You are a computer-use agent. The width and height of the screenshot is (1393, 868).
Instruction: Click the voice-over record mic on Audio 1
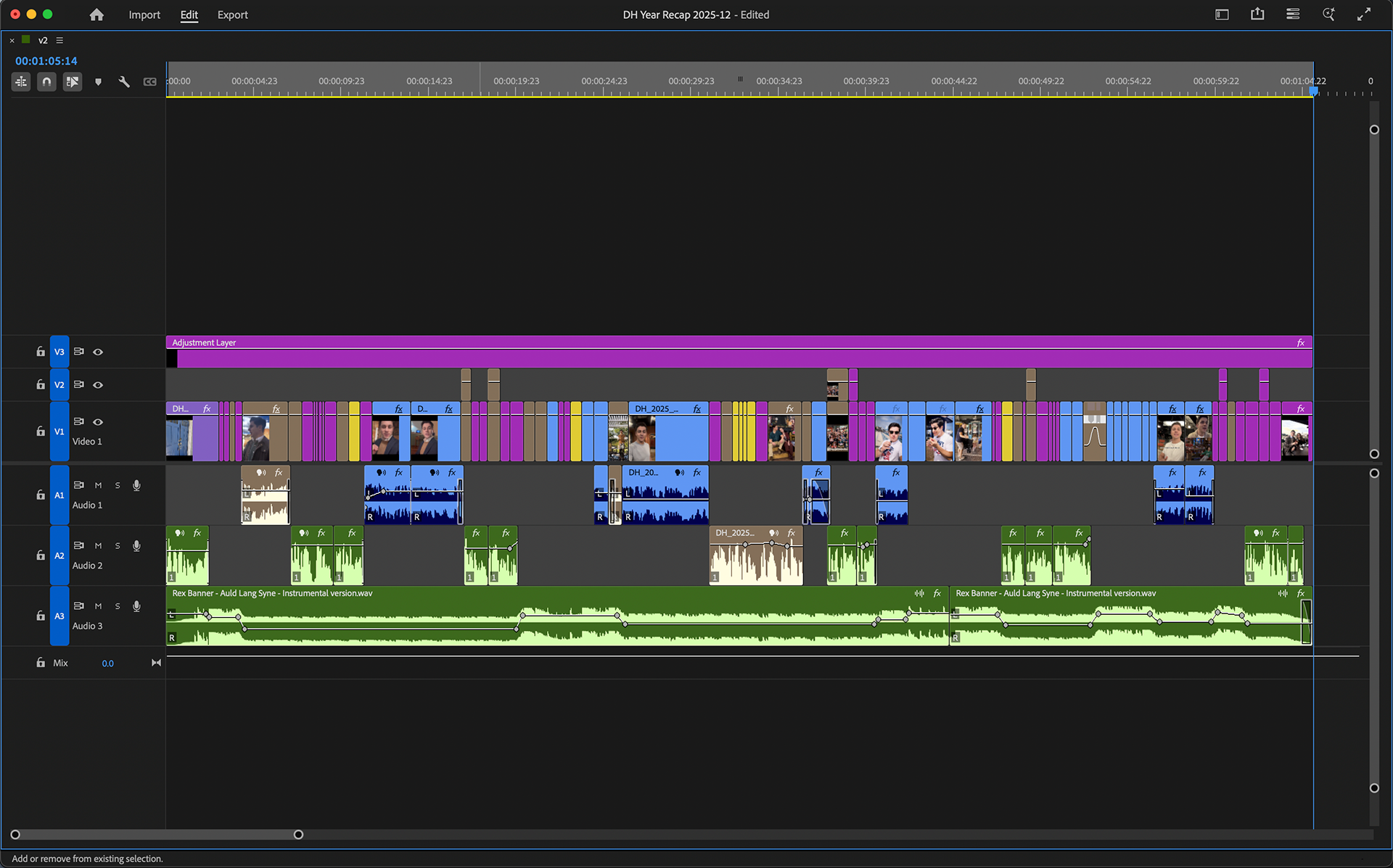(136, 485)
